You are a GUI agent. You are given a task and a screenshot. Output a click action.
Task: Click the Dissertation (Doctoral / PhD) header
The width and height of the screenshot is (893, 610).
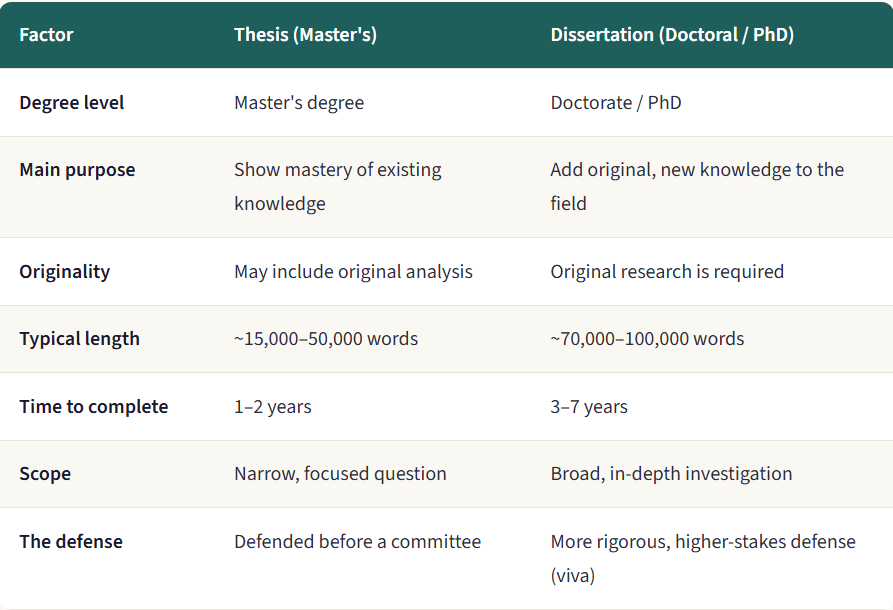click(x=672, y=35)
